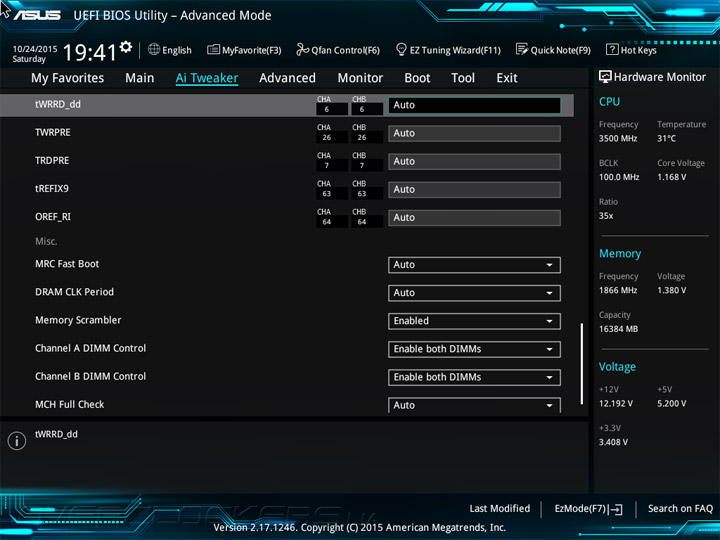This screenshot has height=540, width=720.
Task: Click the settings list vertical scrollbar
Action: tap(582, 364)
